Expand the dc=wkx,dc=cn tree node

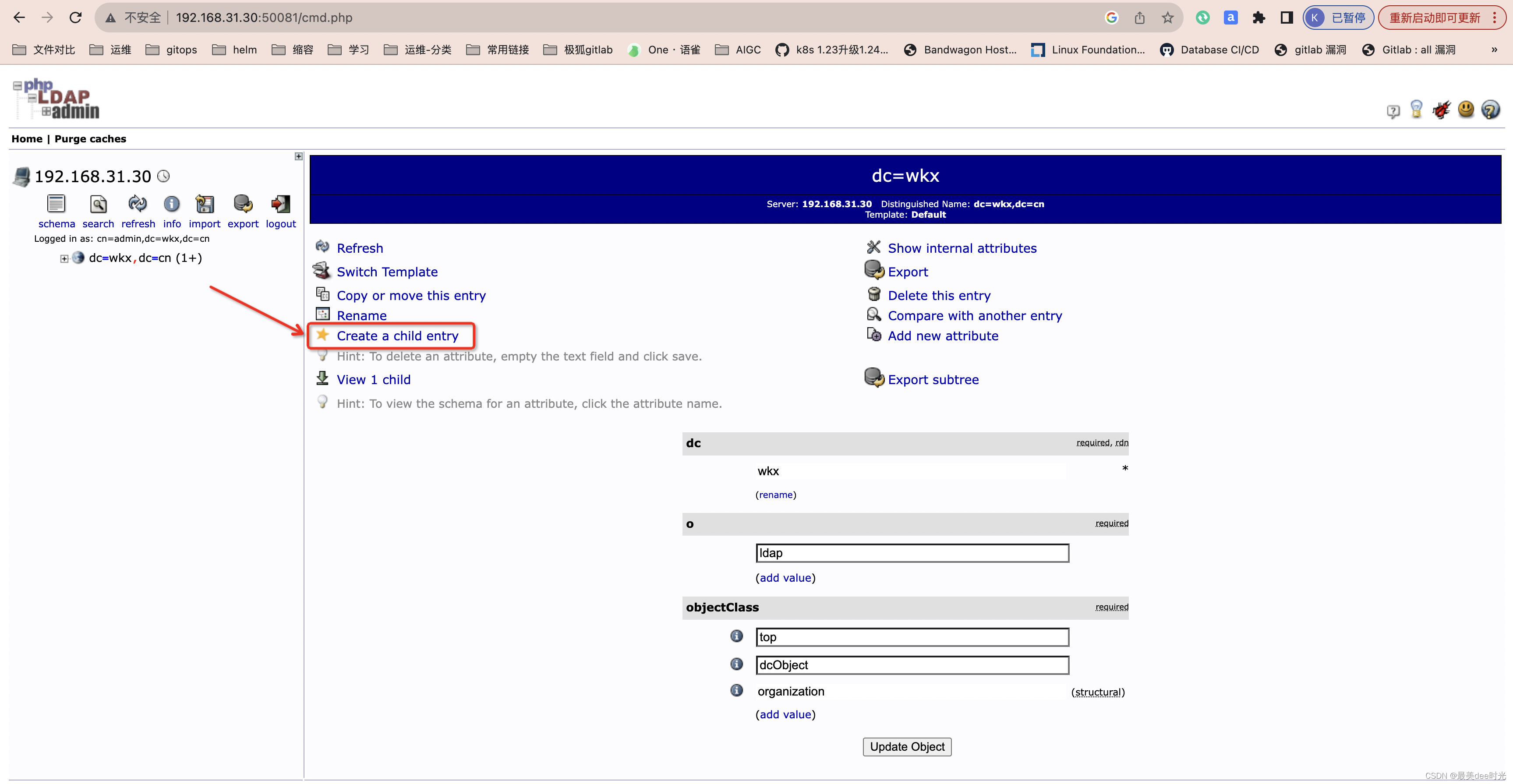[63, 257]
